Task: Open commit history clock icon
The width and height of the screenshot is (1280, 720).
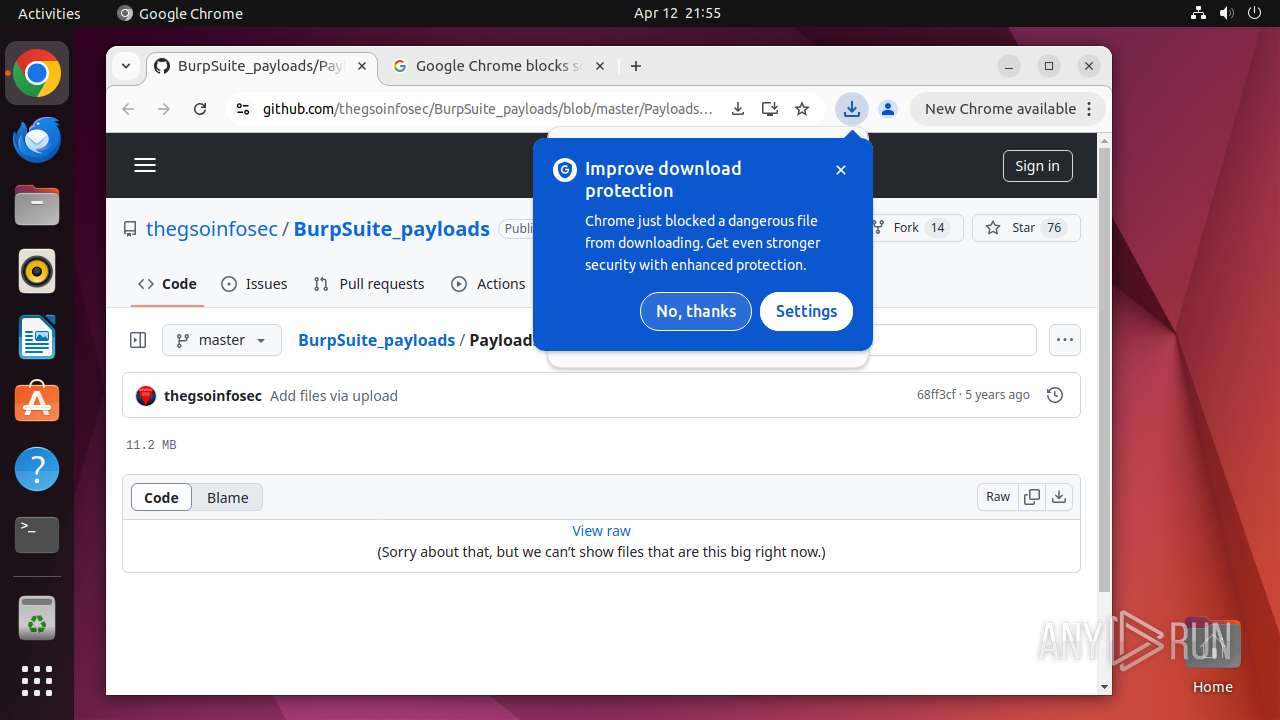Action: click(x=1054, y=395)
